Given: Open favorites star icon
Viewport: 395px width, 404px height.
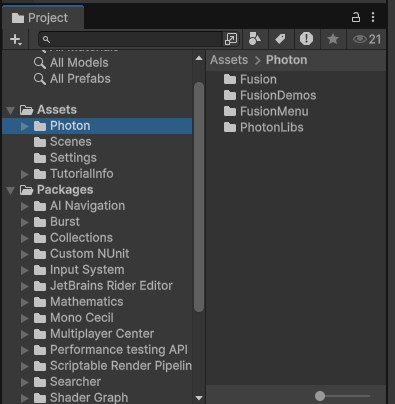Looking at the screenshot, I should [x=333, y=39].
